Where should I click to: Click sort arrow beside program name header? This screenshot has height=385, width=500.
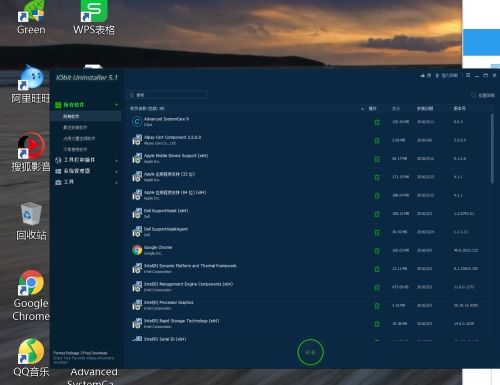click(362, 109)
